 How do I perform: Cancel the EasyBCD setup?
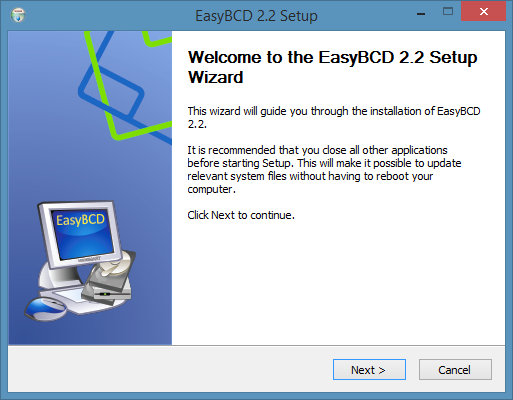click(x=455, y=369)
